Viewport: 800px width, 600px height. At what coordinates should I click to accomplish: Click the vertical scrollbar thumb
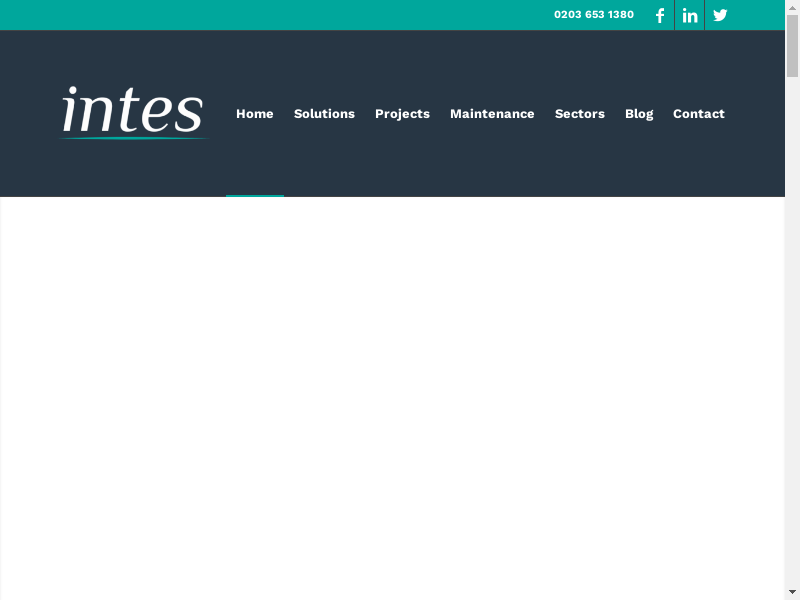pos(792,45)
